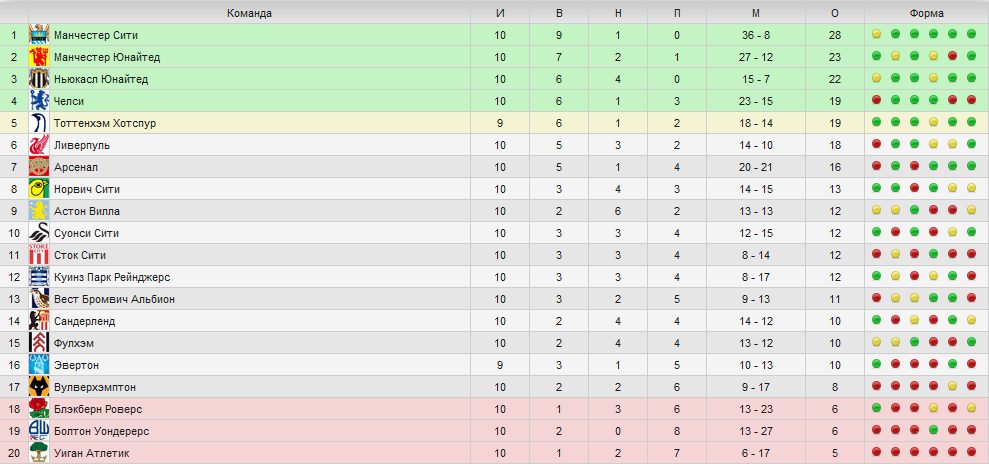Open the Эвертон team link
The image size is (989, 464).
(76, 366)
